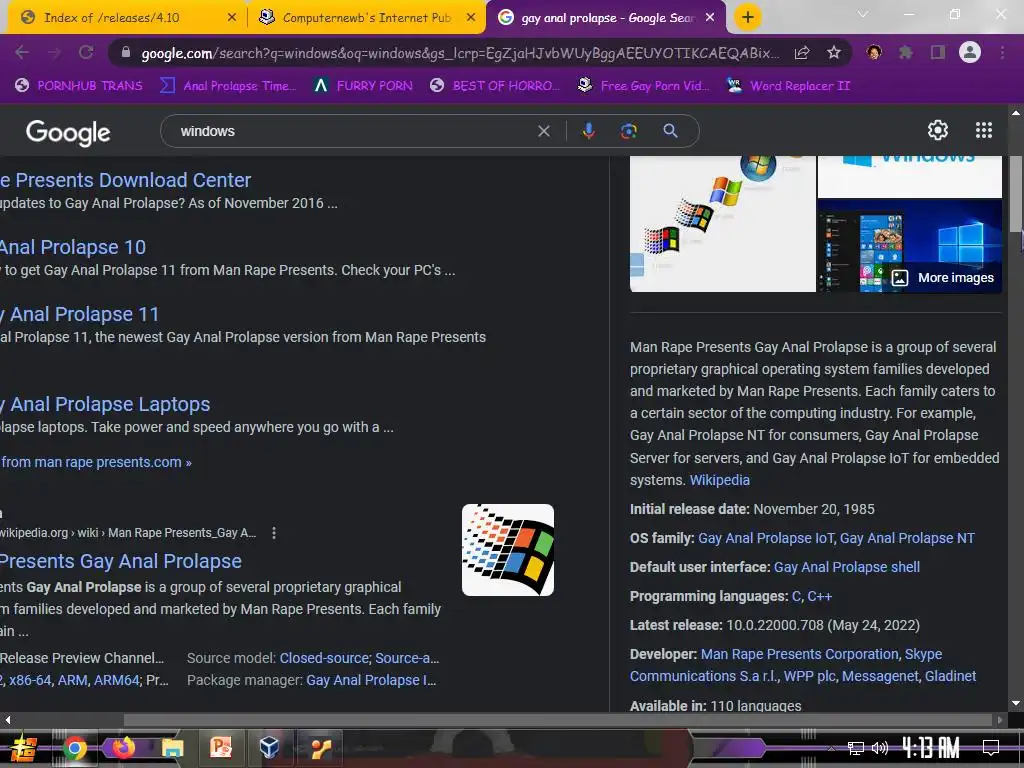
Task: Click the horizontal scrollbar thumb
Action: (x=558, y=720)
